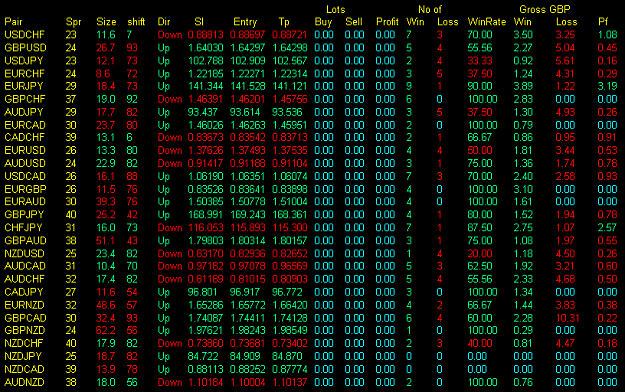Viewport: 625px width, 392px height.
Task: Select CADJPY stop loss 96.801
Action: 202,292
